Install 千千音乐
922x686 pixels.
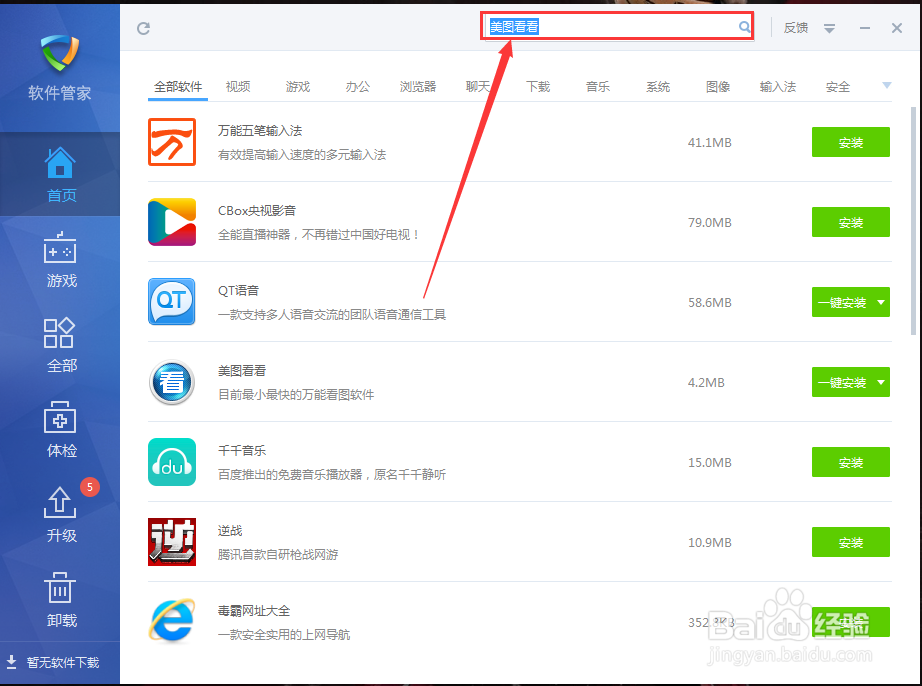coord(850,462)
